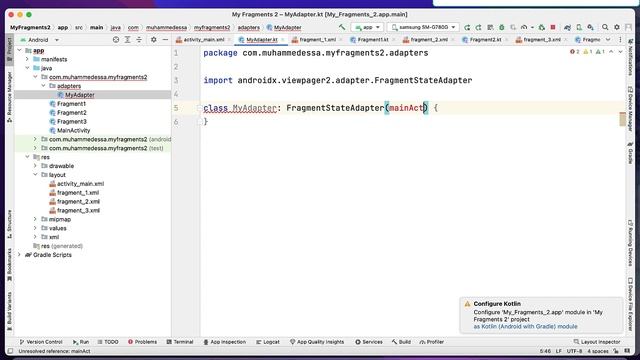Hide the Project panel with the minus icon
Image resolution: width=640 pixels, height=360 pixels.
(x=165, y=40)
